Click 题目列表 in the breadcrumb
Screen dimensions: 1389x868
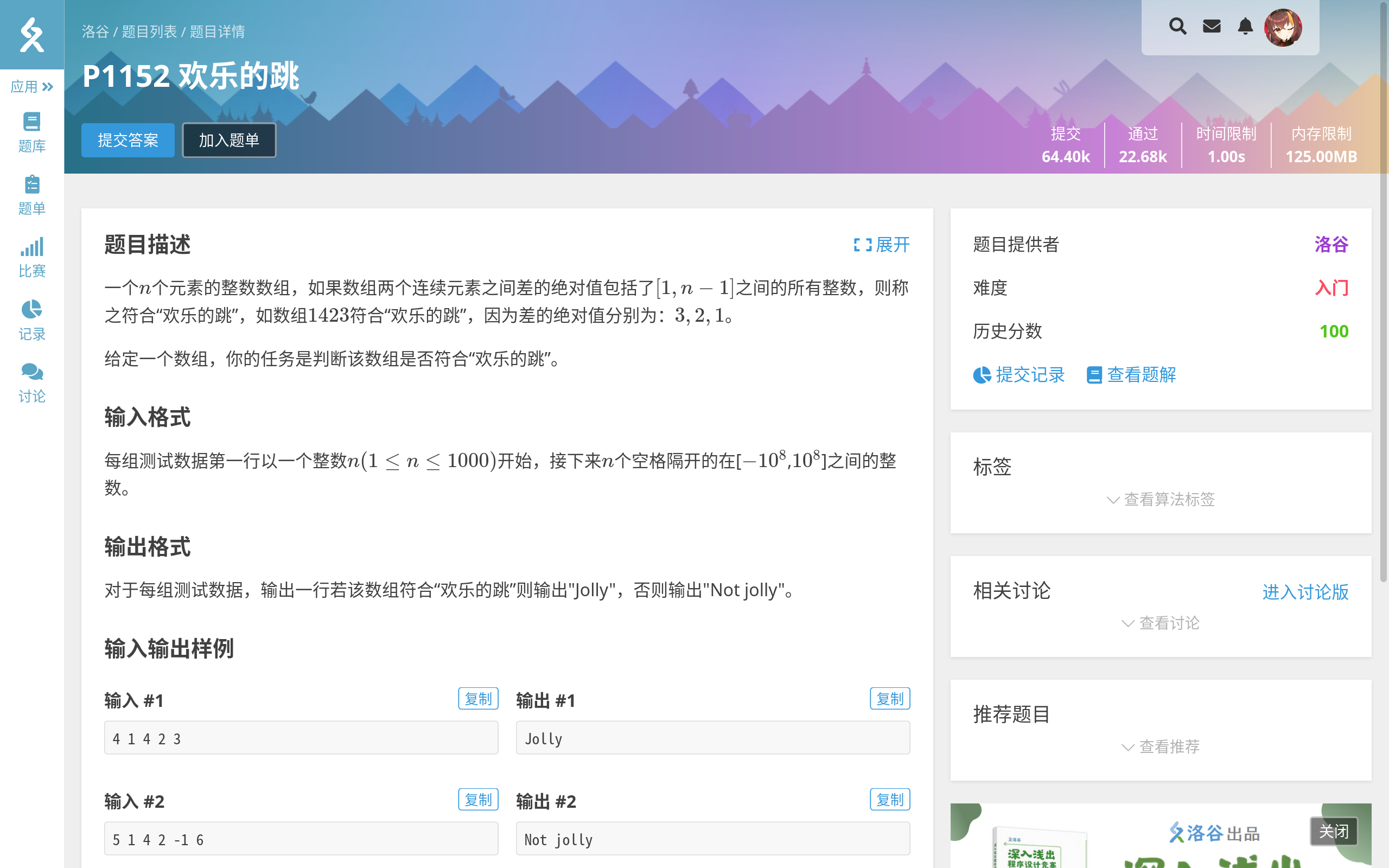149,31
